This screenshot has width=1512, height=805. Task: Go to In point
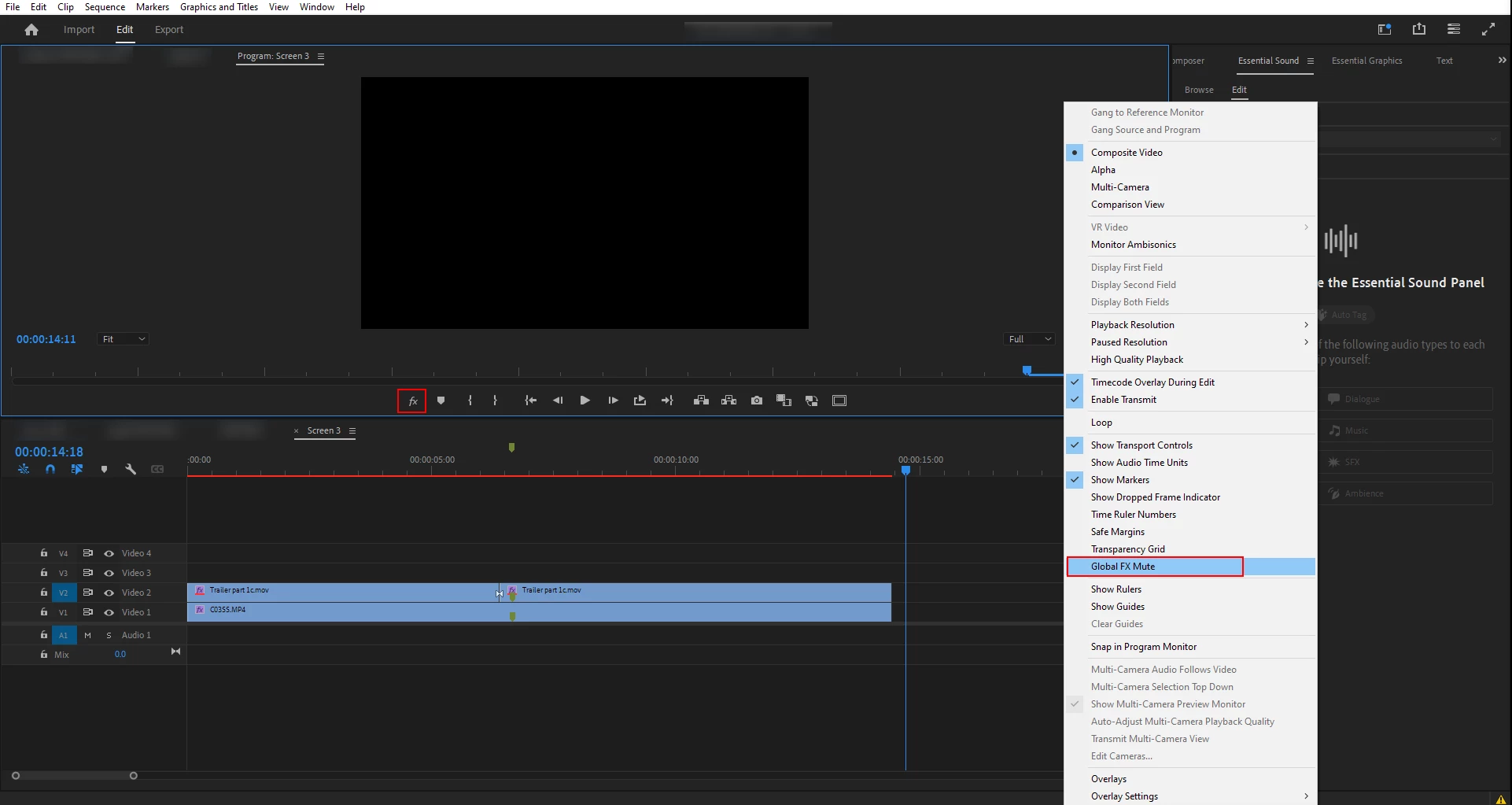(531, 401)
